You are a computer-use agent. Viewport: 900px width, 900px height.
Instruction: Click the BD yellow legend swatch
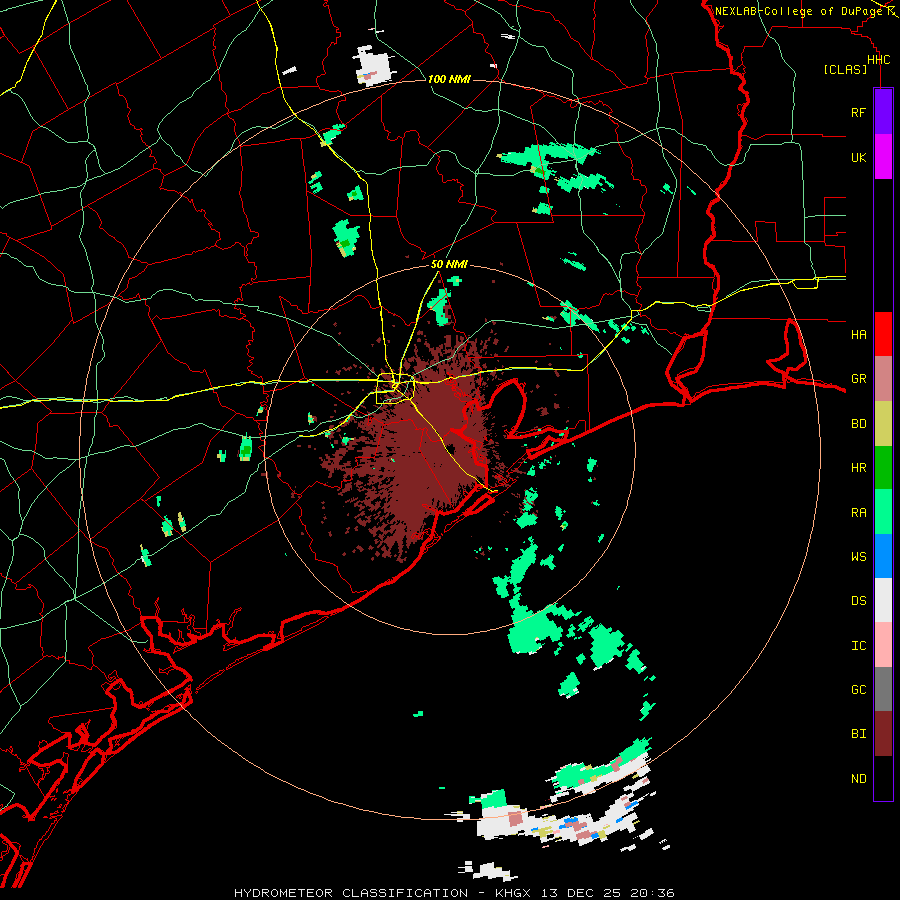click(x=883, y=424)
